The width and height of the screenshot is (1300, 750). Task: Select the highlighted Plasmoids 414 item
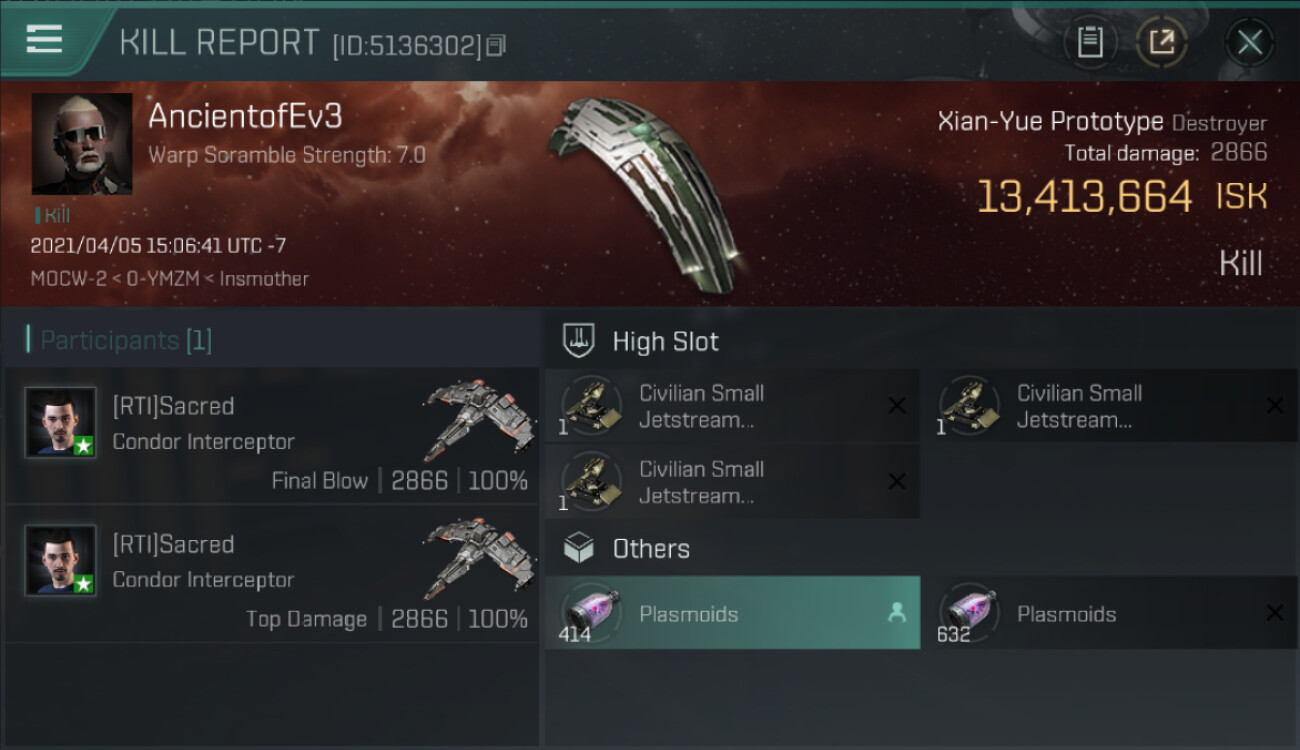click(x=732, y=612)
